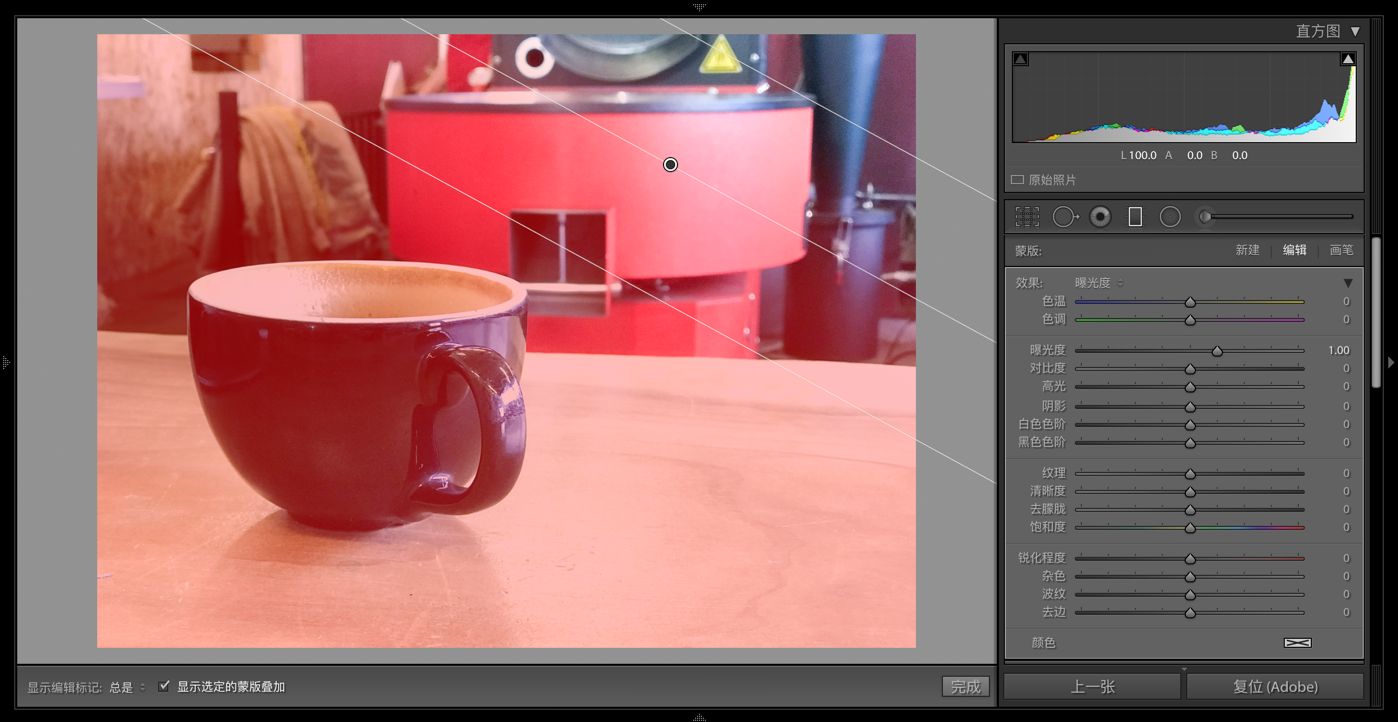Enable the 原始照片 checkbox

pos(1017,180)
